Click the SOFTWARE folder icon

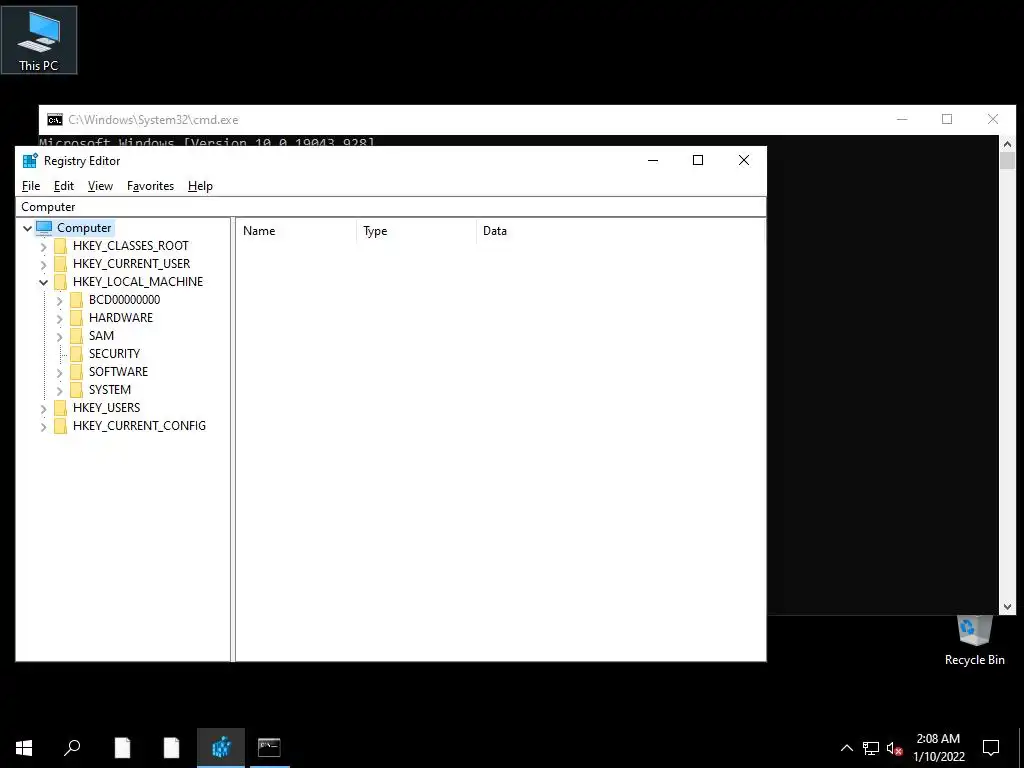76,372
